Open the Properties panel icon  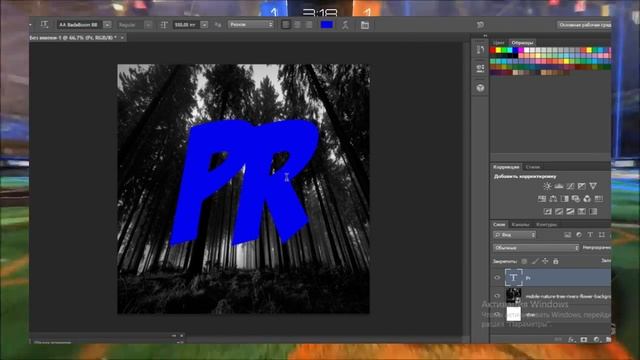pos(480,68)
